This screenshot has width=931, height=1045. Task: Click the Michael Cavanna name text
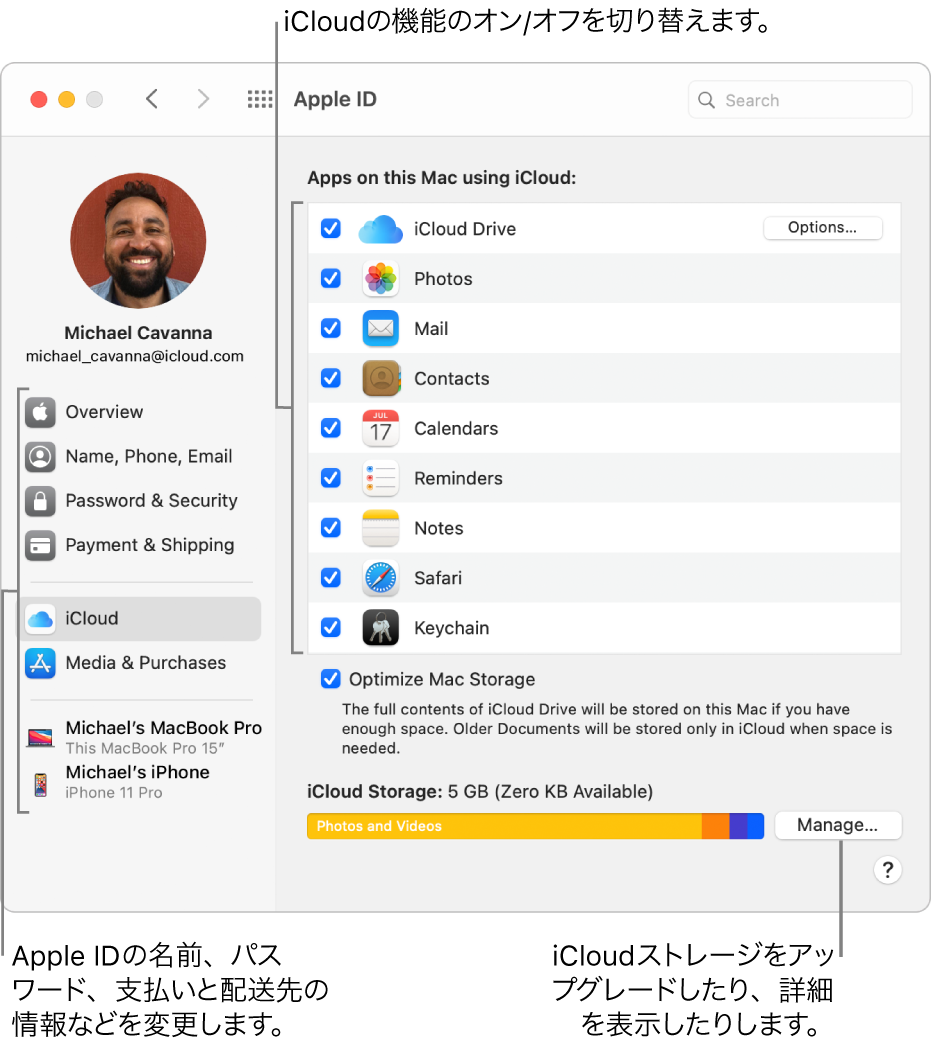pyautogui.click(x=138, y=333)
